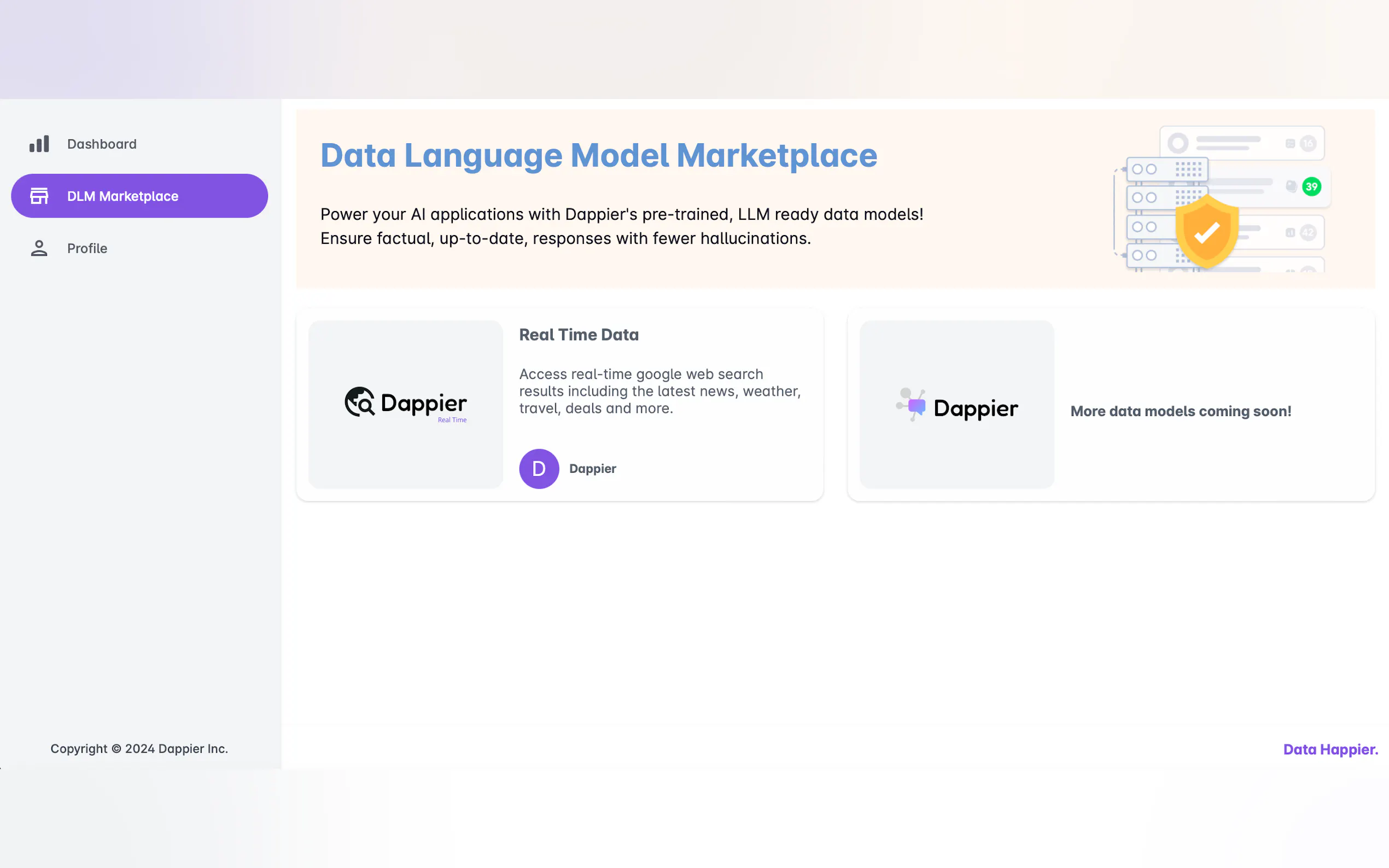The image size is (1389, 868).
Task: Click the coming soon card thumbnail
Action: (956, 454)
